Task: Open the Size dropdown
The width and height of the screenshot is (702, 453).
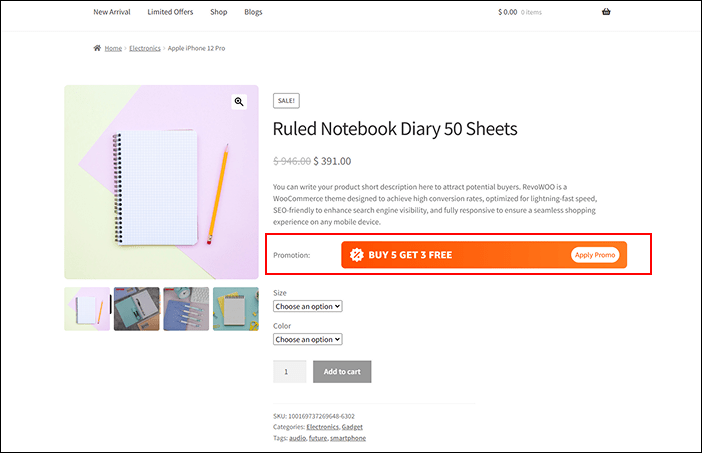Action: pos(308,306)
